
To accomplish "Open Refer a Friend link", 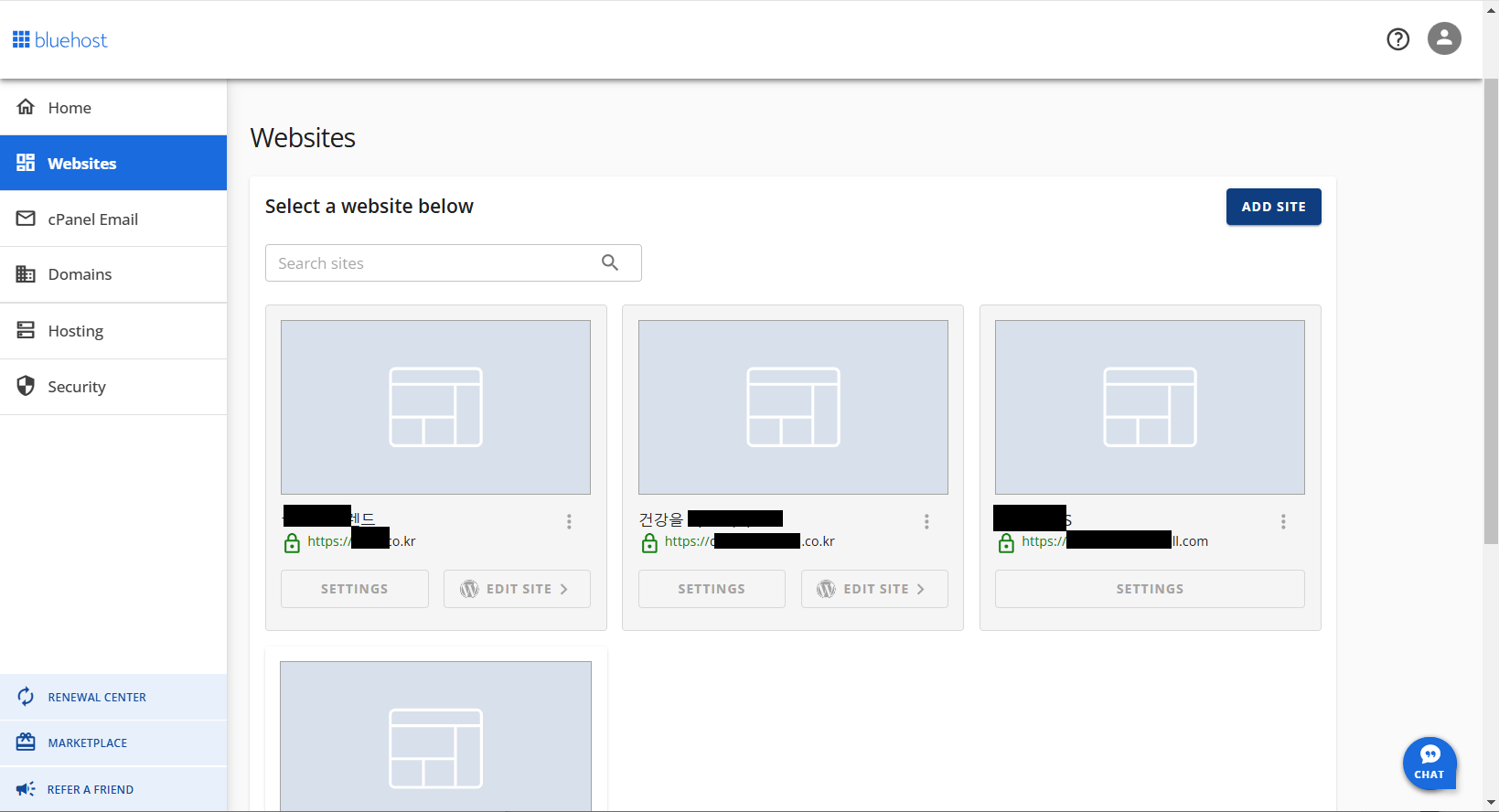I will click(113, 789).
